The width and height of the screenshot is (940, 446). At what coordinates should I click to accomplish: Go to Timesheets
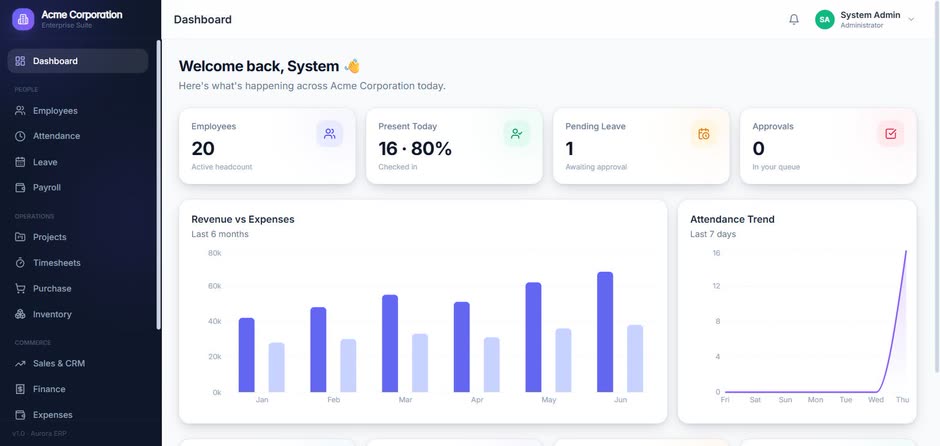pyautogui.click(x=78, y=263)
